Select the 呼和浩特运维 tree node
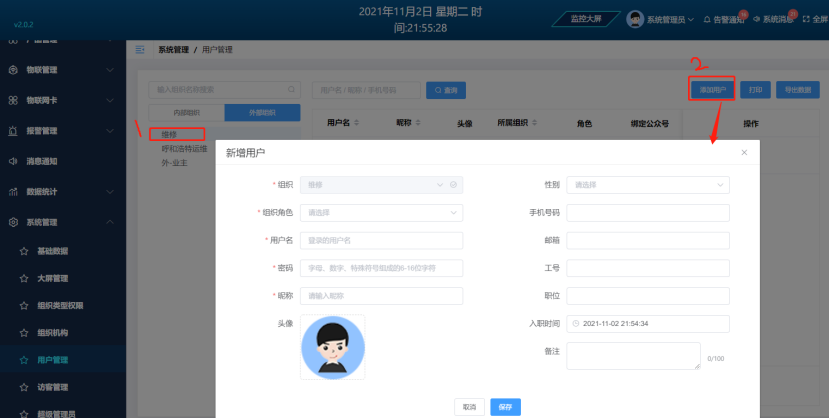 click(x=184, y=149)
